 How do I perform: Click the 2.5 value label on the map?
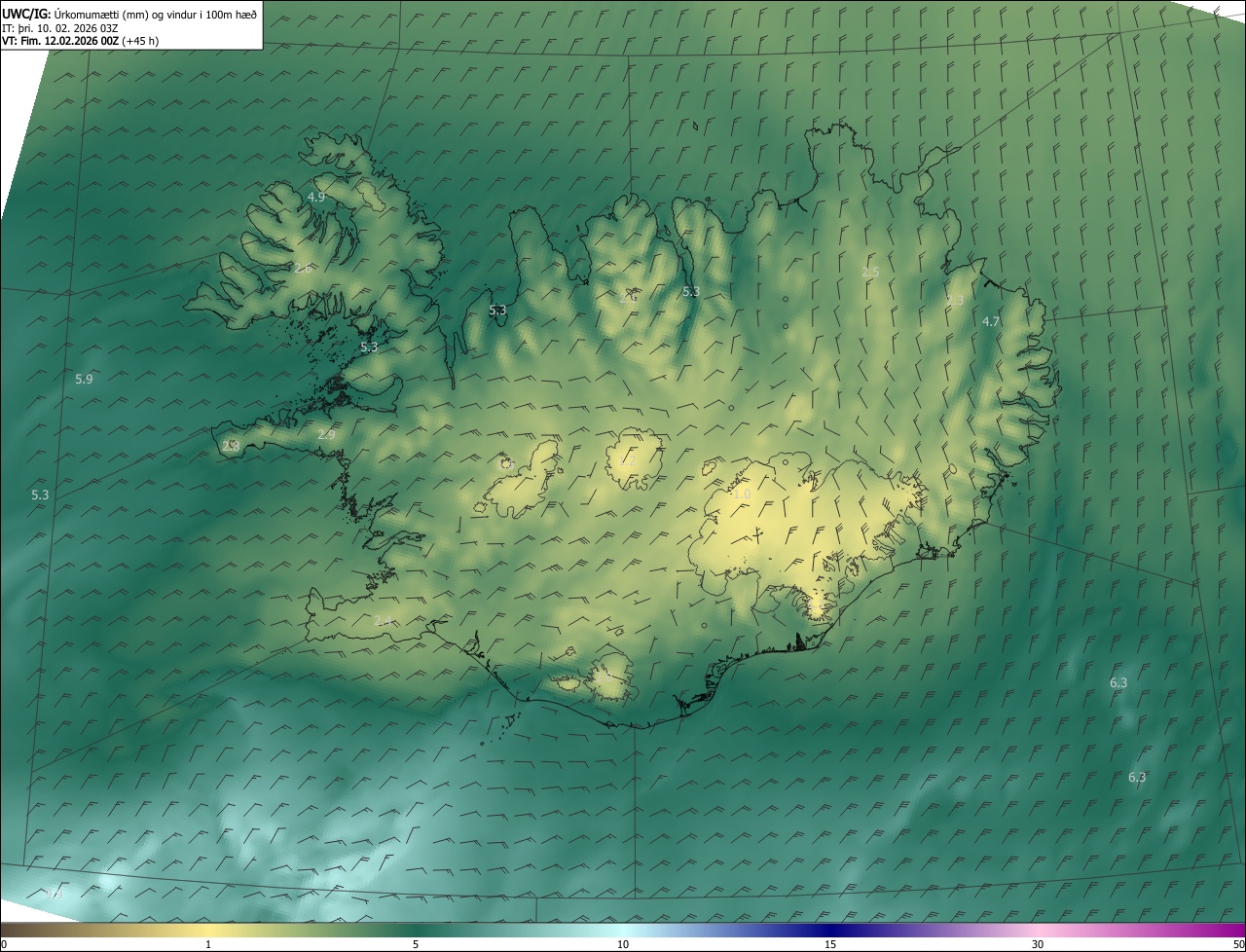click(x=870, y=272)
